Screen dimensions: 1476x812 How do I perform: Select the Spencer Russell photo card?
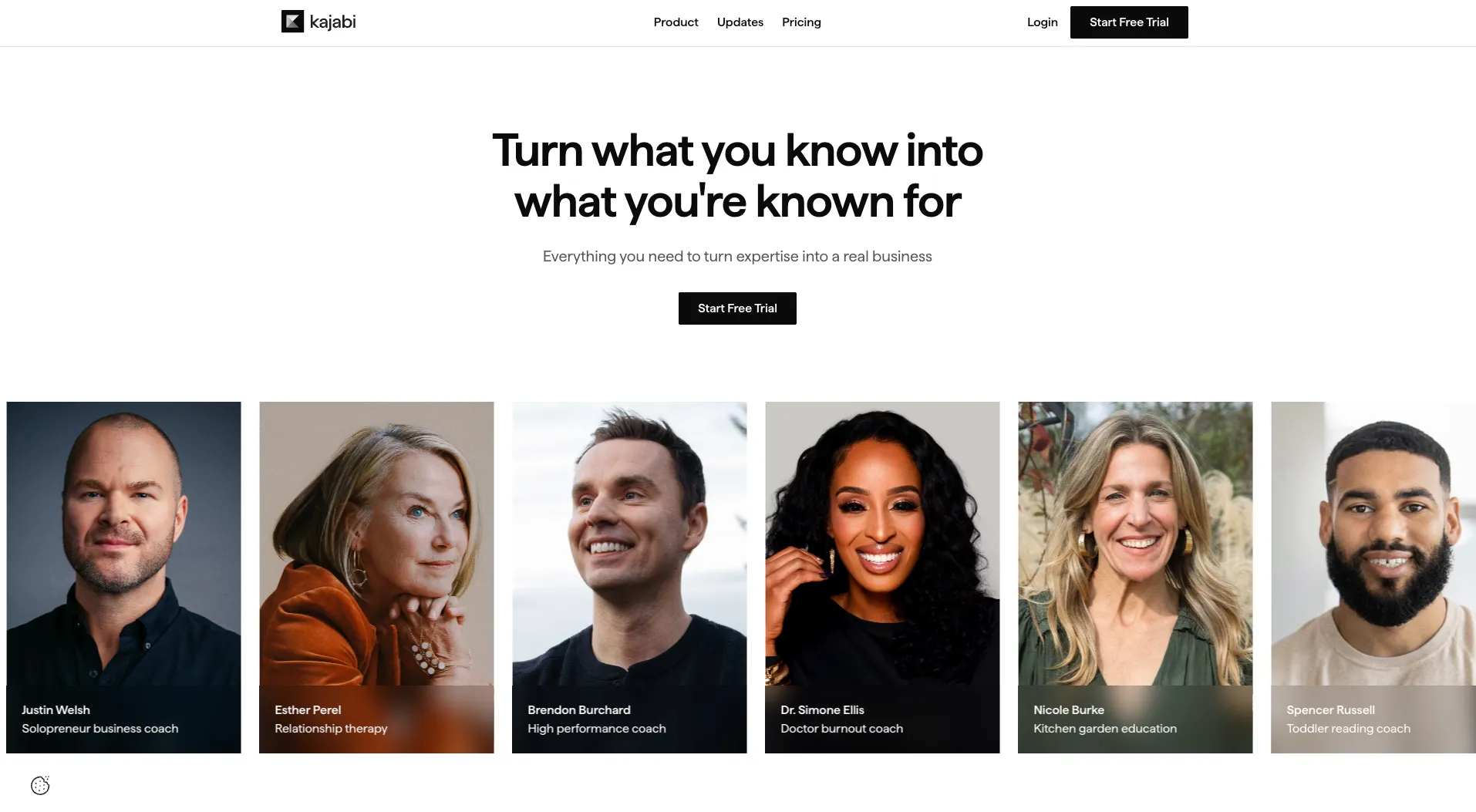[x=1373, y=577]
